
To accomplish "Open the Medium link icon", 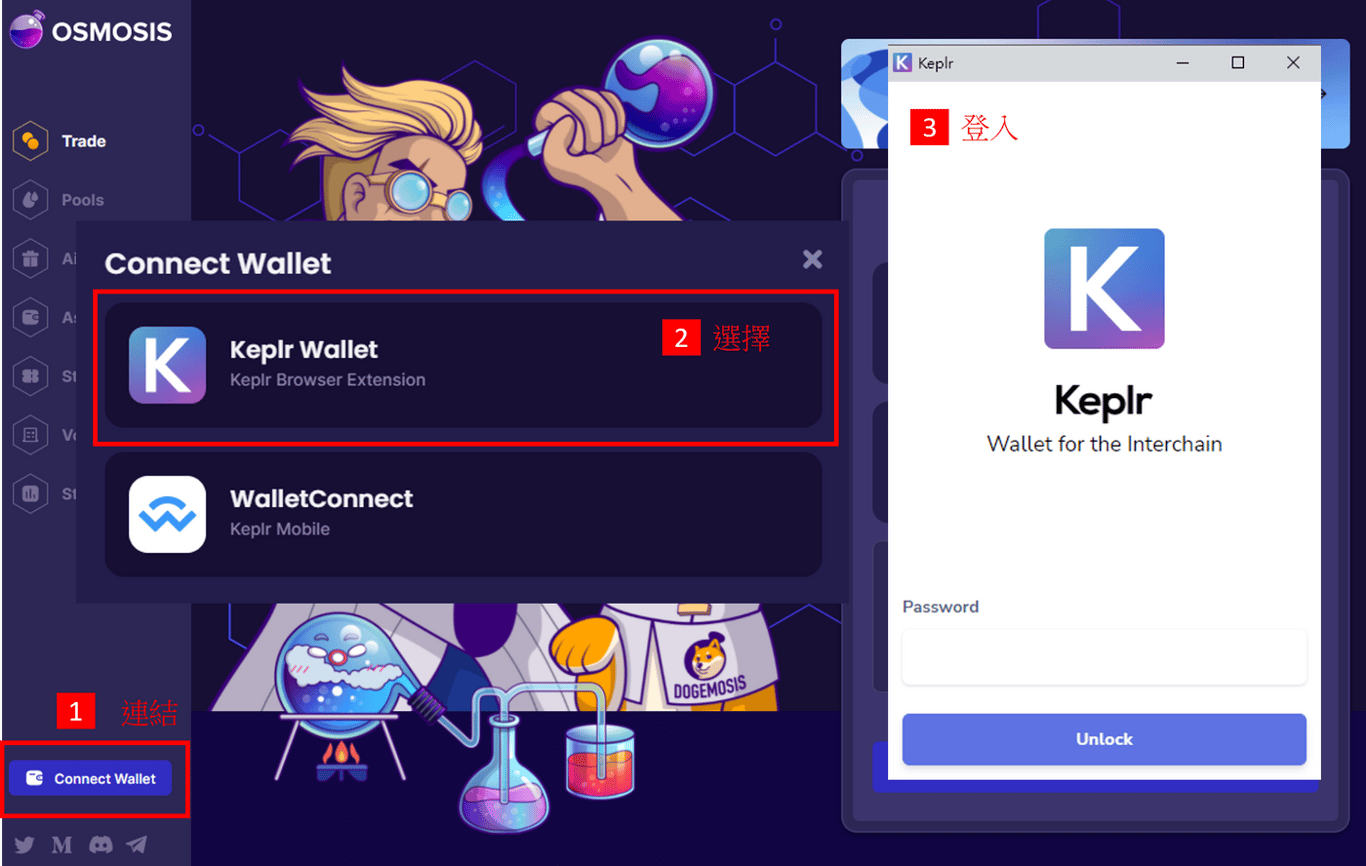I will click(62, 845).
